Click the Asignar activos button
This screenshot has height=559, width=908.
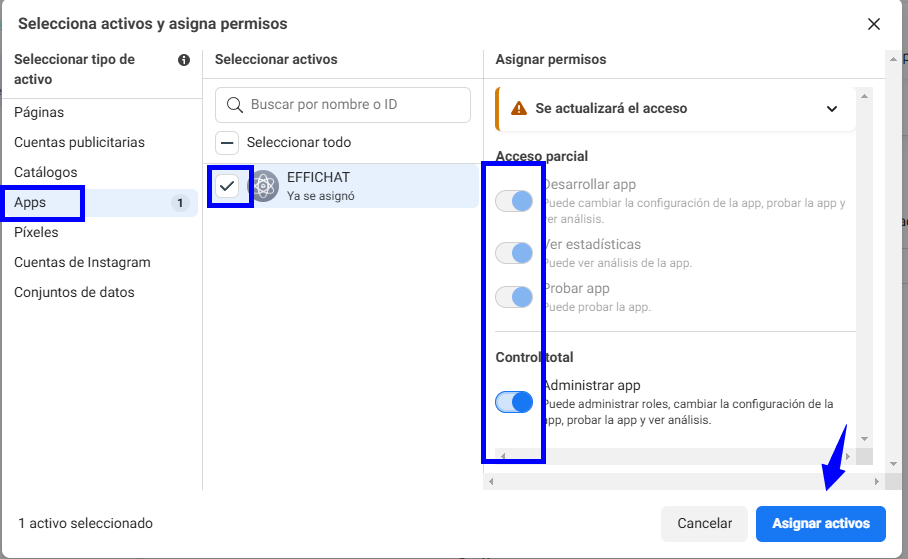coord(820,523)
